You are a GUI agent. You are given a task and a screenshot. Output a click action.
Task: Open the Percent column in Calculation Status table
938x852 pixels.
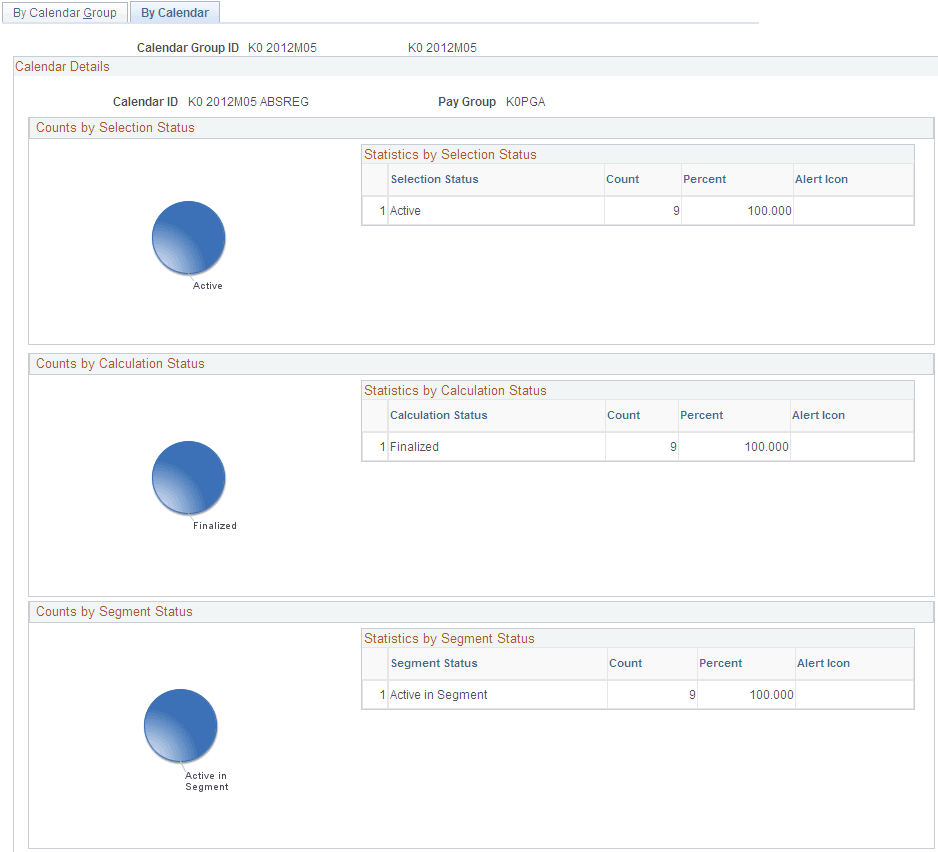(x=701, y=414)
